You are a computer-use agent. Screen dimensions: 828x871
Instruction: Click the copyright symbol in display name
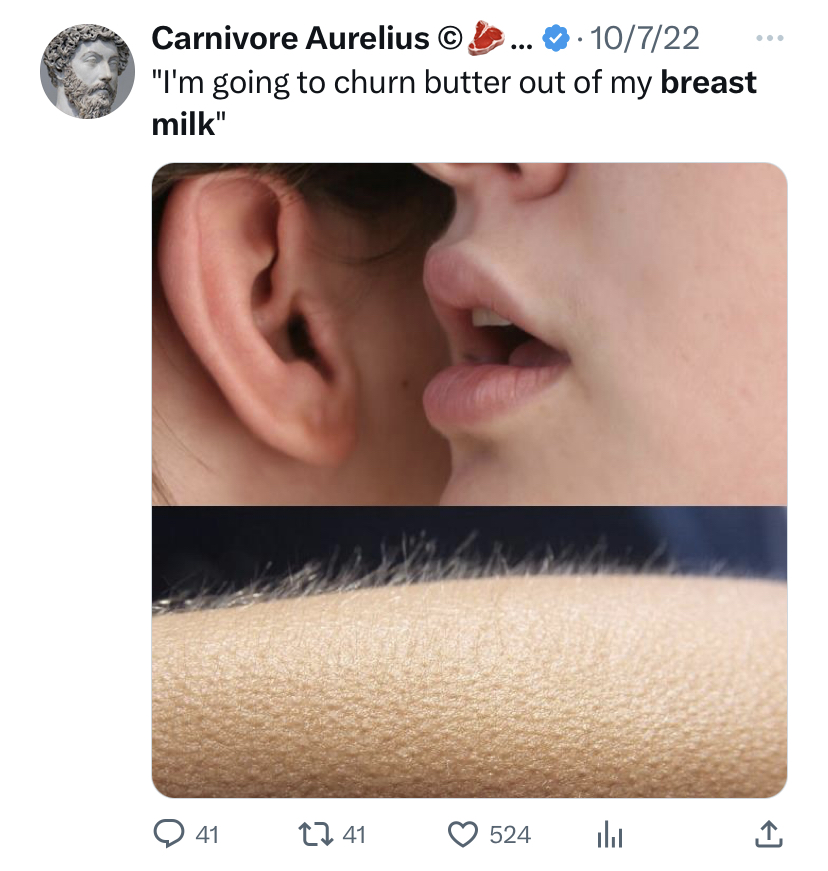449,38
